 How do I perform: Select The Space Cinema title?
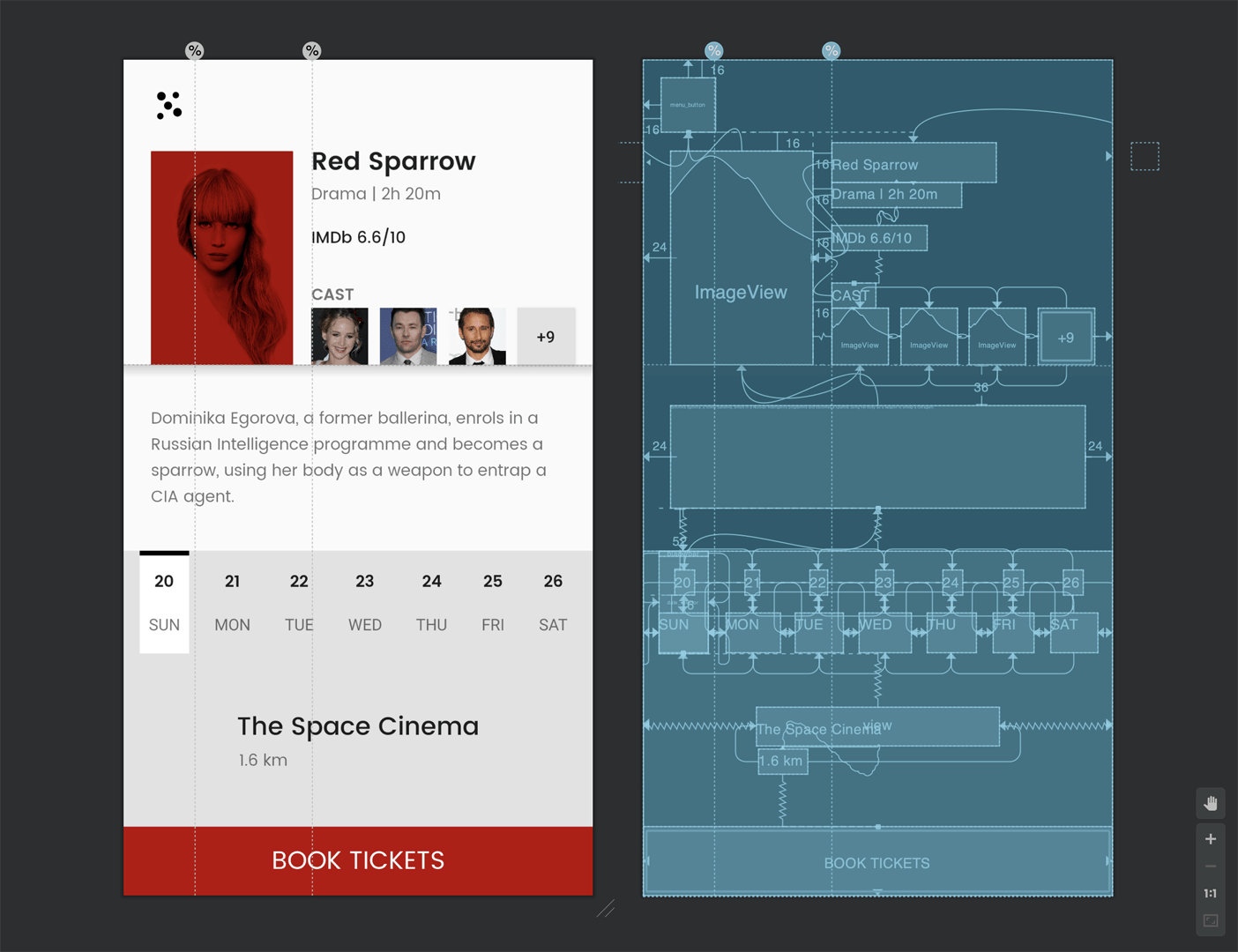pos(358,725)
